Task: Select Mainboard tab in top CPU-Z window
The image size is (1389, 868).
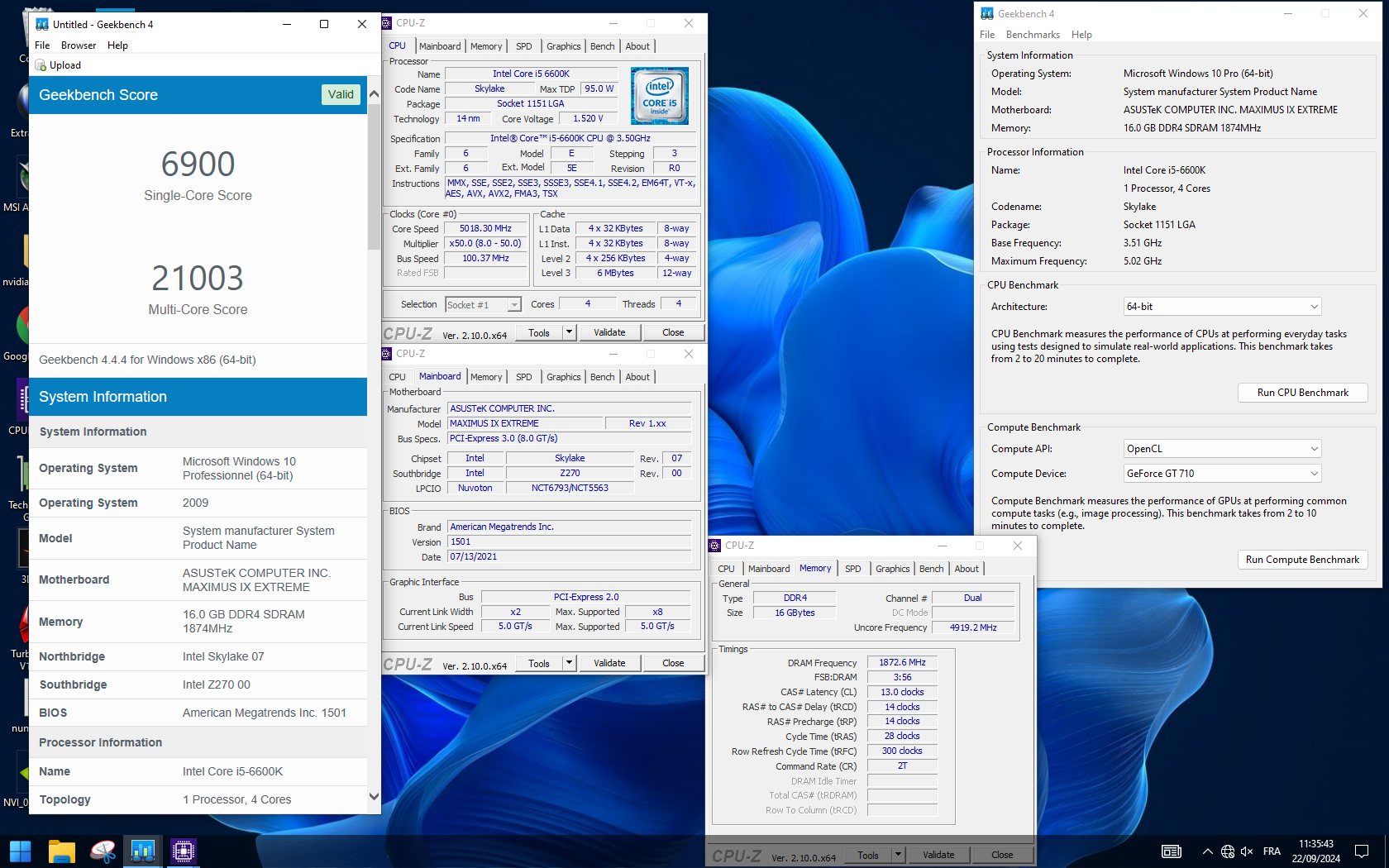Action: (440, 46)
